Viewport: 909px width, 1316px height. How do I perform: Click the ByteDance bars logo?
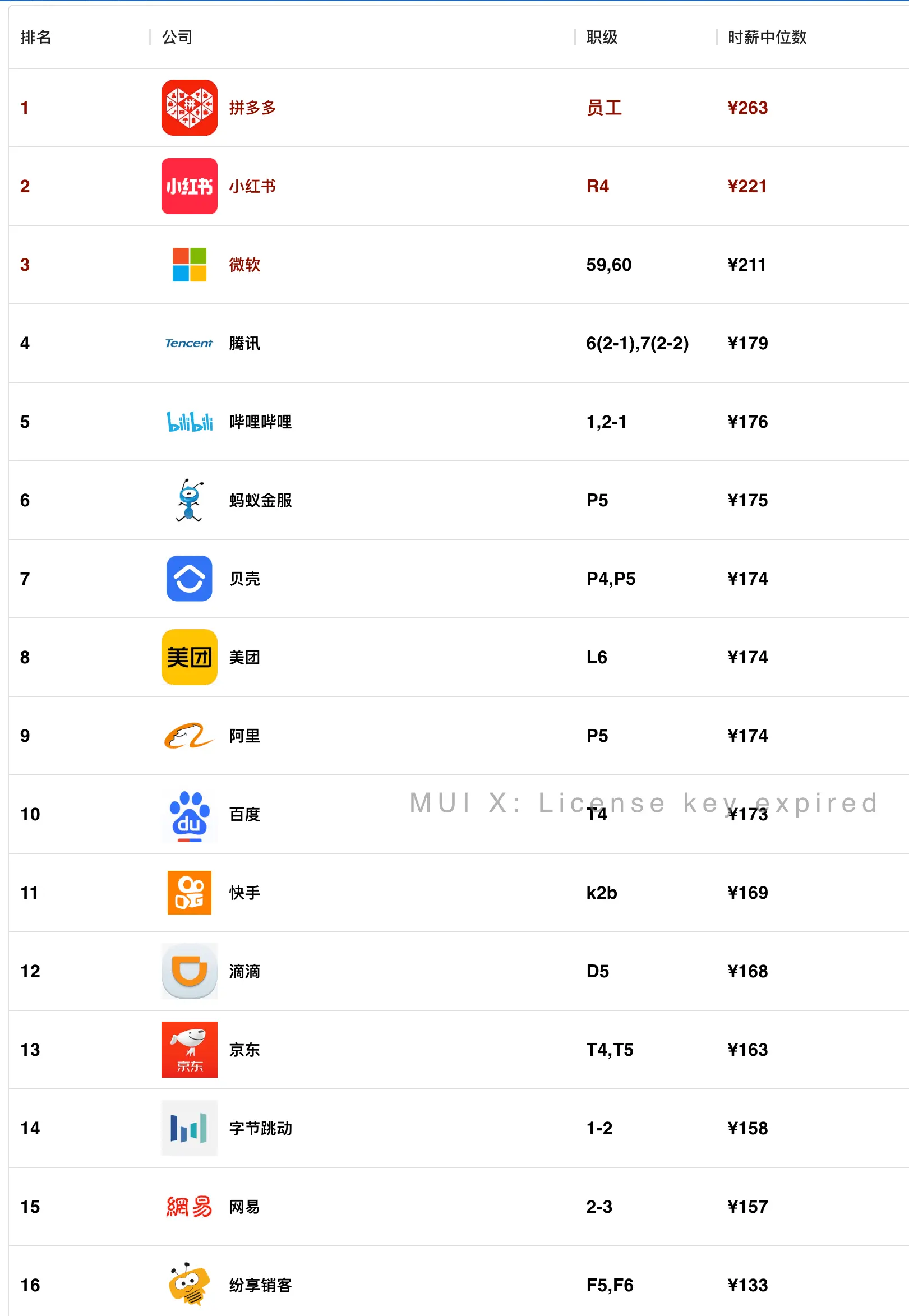189,1128
